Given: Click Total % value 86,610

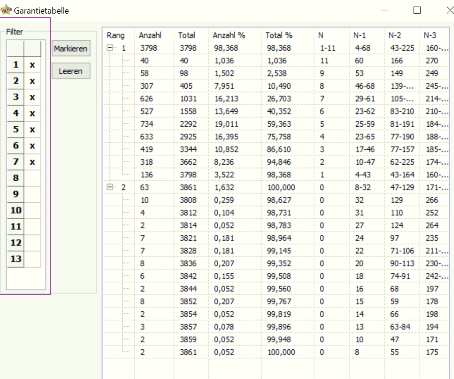Looking at the screenshot, I should [279, 149].
